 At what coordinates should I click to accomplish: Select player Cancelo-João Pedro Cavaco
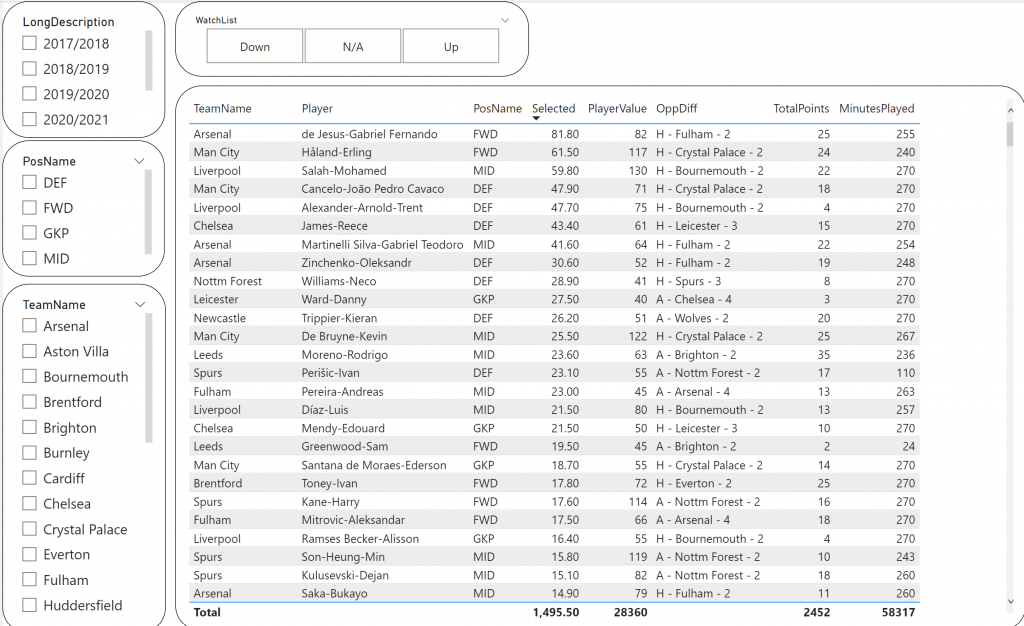coord(372,189)
